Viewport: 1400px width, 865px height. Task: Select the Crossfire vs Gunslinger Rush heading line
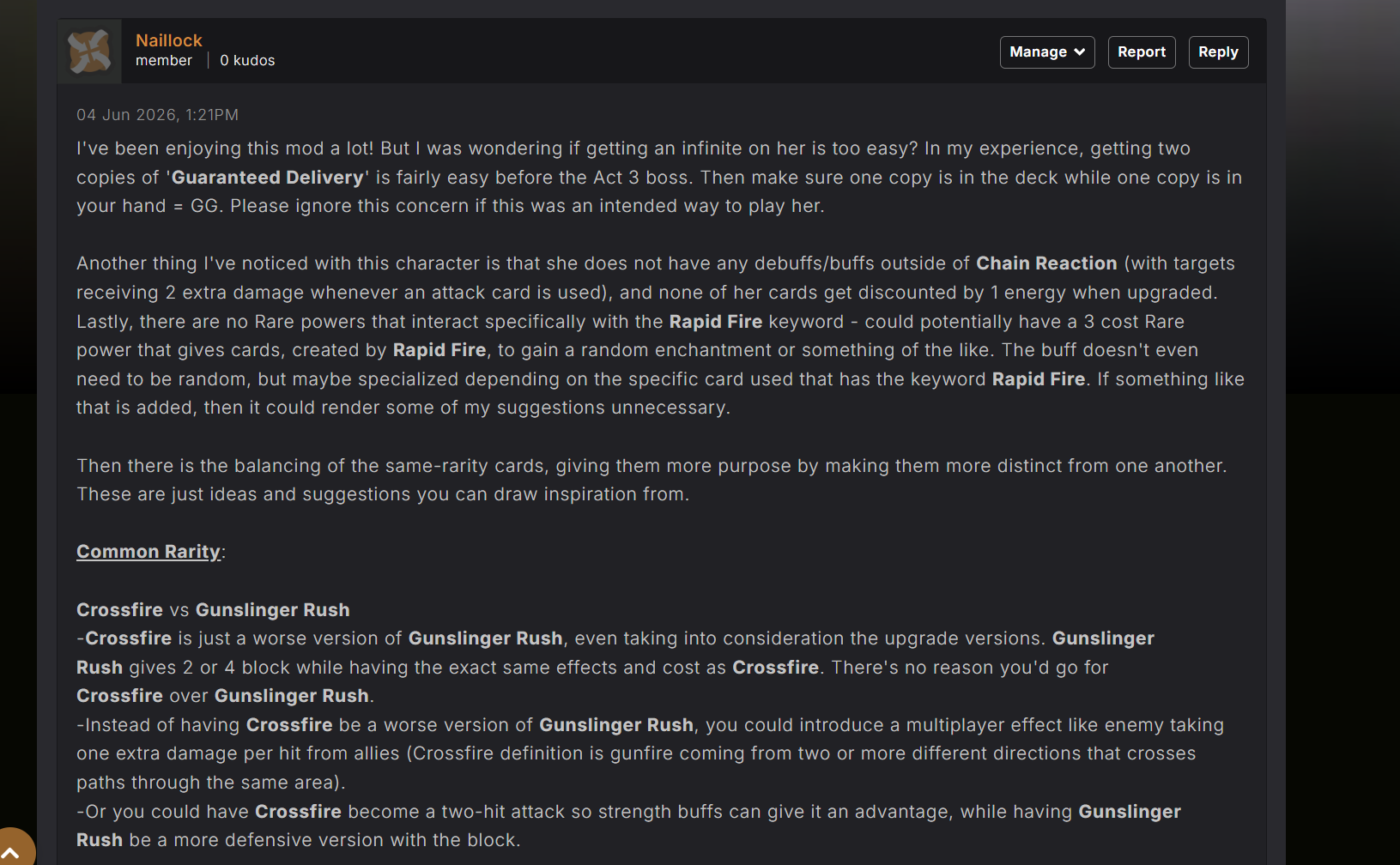213,610
